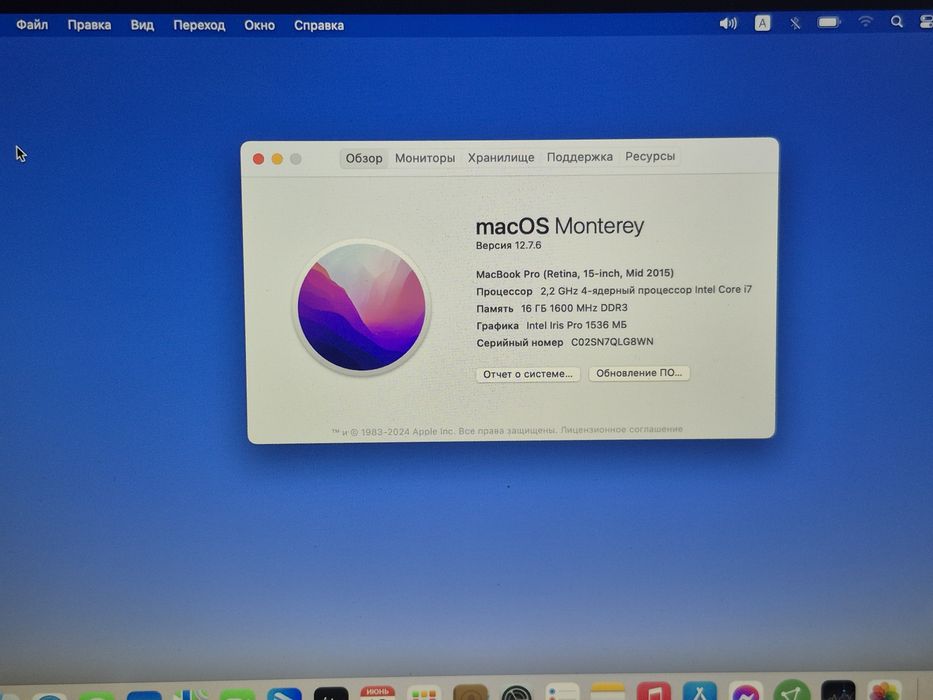Launch App Store from the Dock
The image size is (933, 700).
[699, 692]
